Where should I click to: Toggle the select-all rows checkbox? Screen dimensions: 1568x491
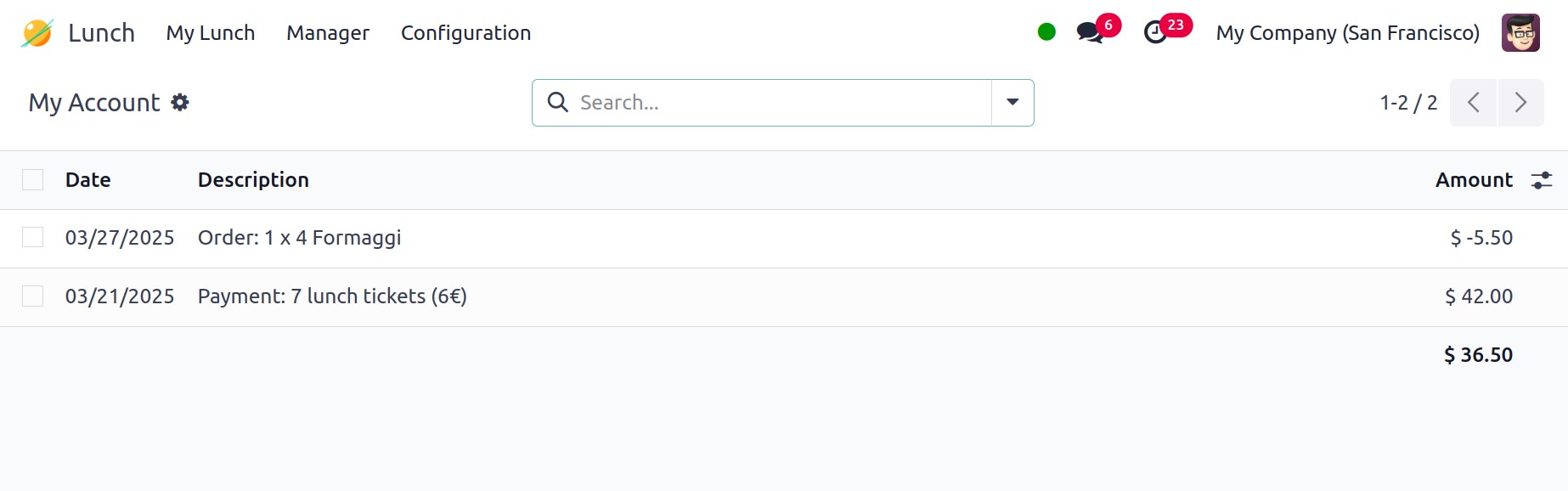33,180
